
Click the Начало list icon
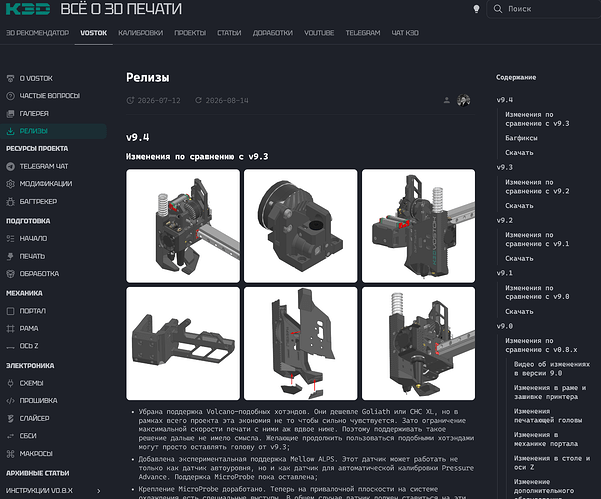click(x=10, y=238)
